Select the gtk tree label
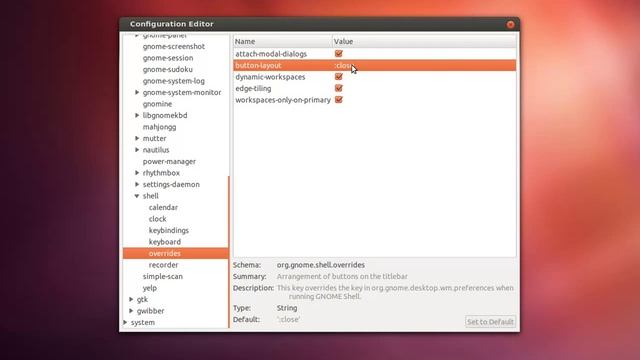This screenshot has height=360, width=640. [142, 299]
